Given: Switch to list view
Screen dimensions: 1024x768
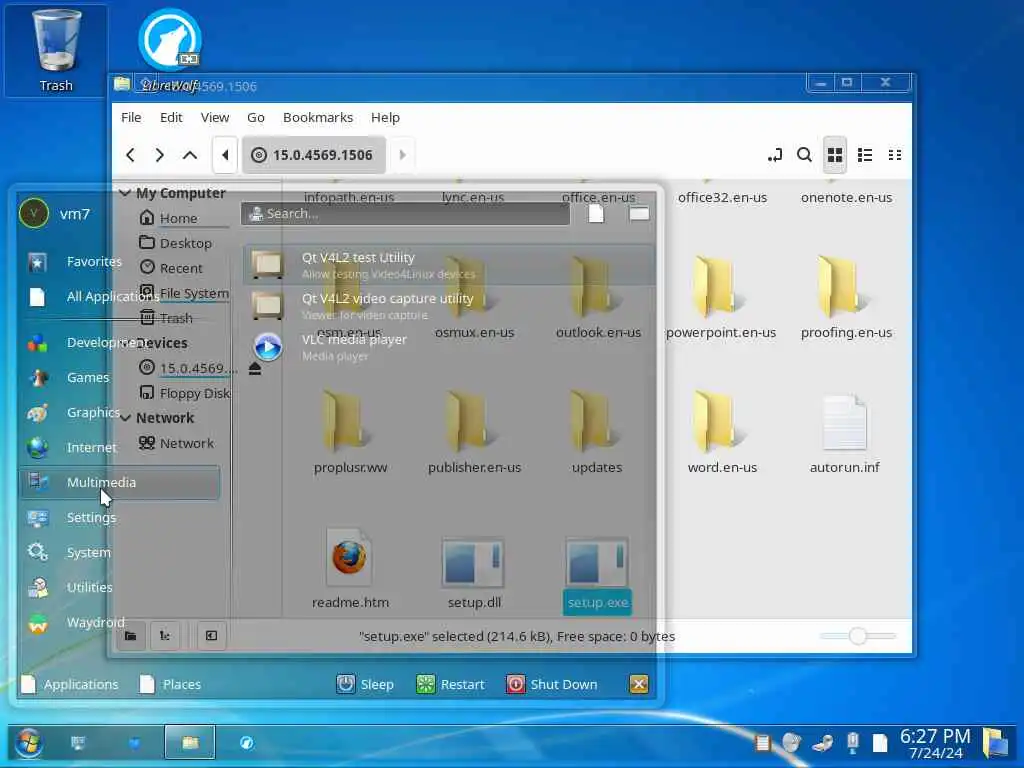Looking at the screenshot, I should [865, 155].
